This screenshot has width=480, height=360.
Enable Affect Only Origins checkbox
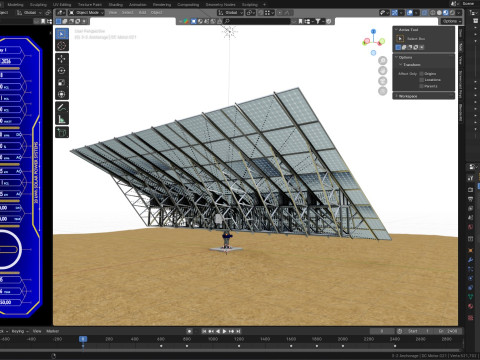[422, 74]
